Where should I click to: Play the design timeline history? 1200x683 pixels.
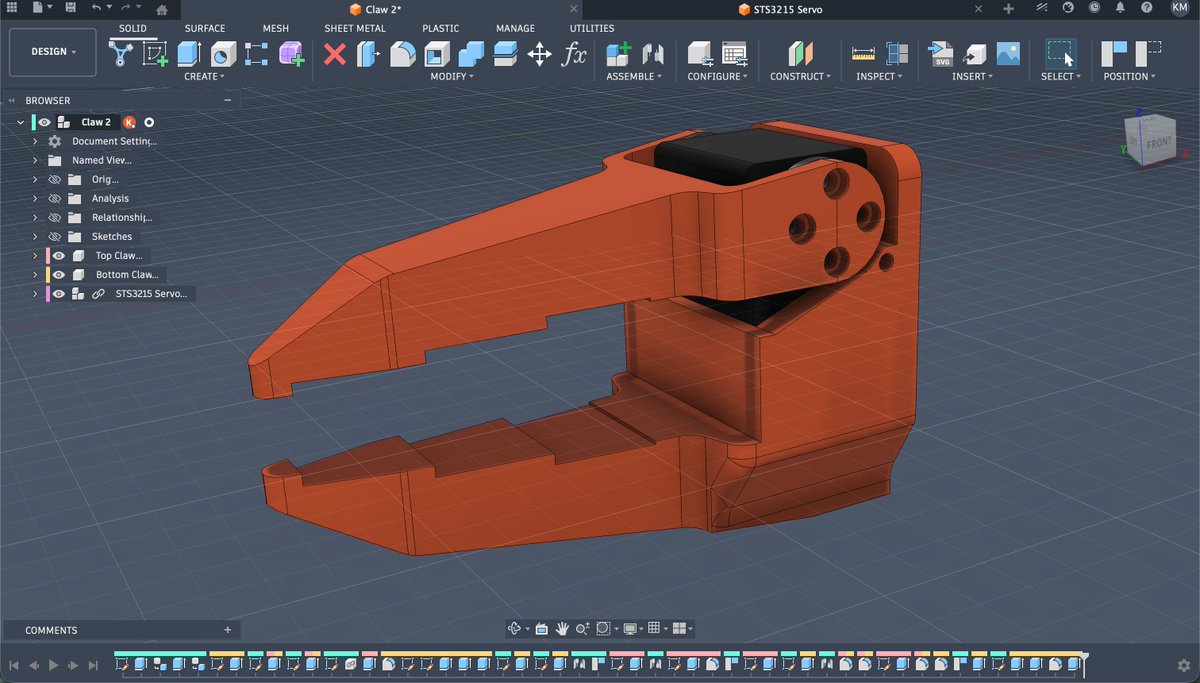(52, 663)
